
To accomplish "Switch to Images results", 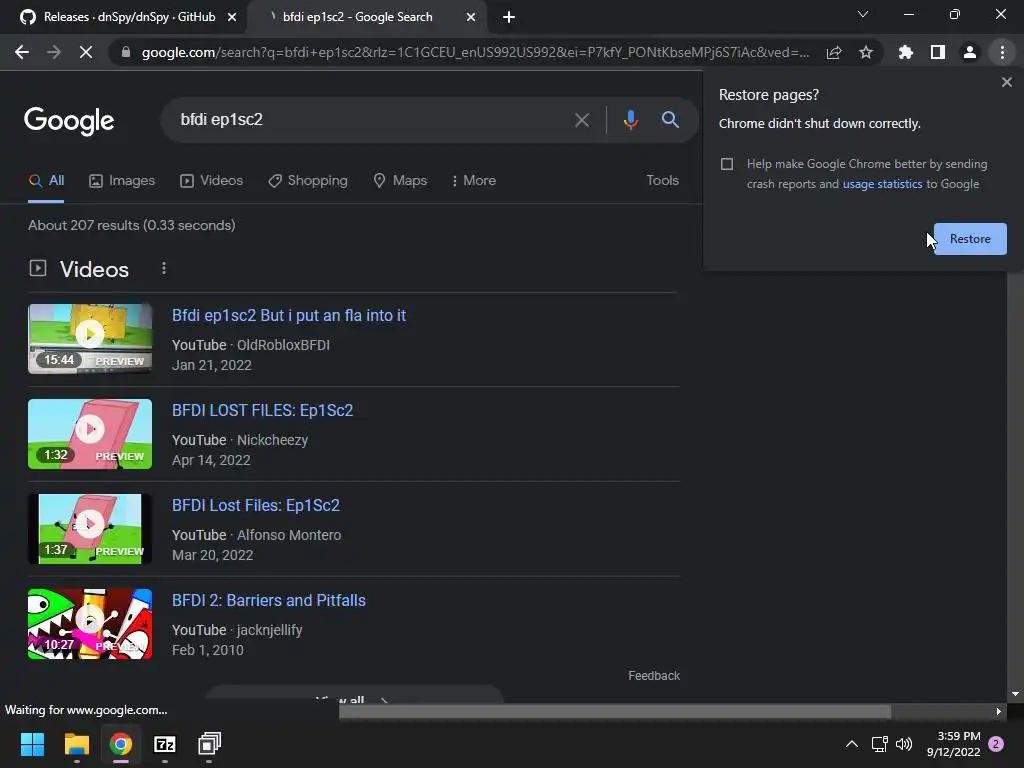I will coord(122,181).
